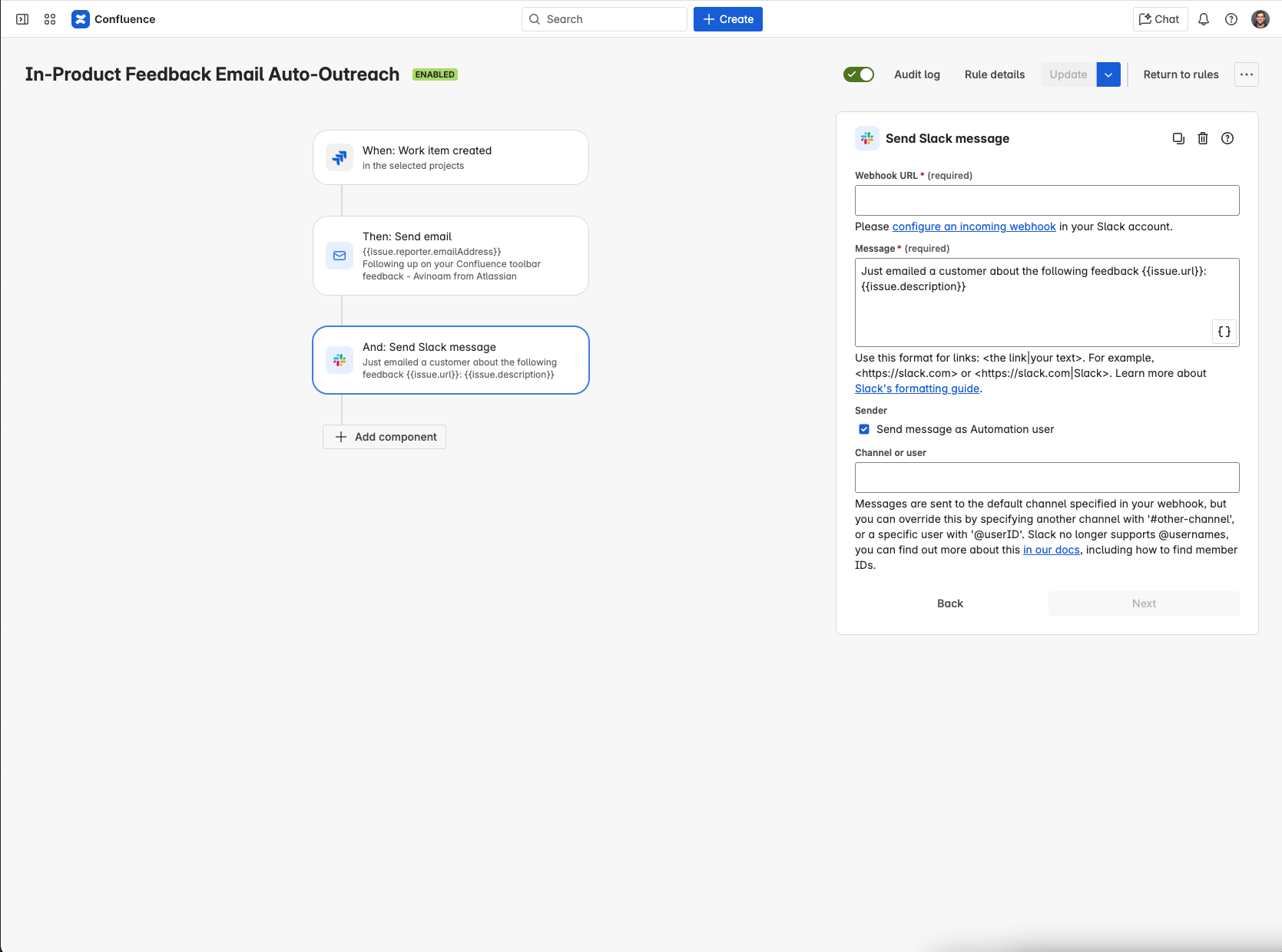
Task: Click the Webhook URL input field
Action: (x=1046, y=200)
